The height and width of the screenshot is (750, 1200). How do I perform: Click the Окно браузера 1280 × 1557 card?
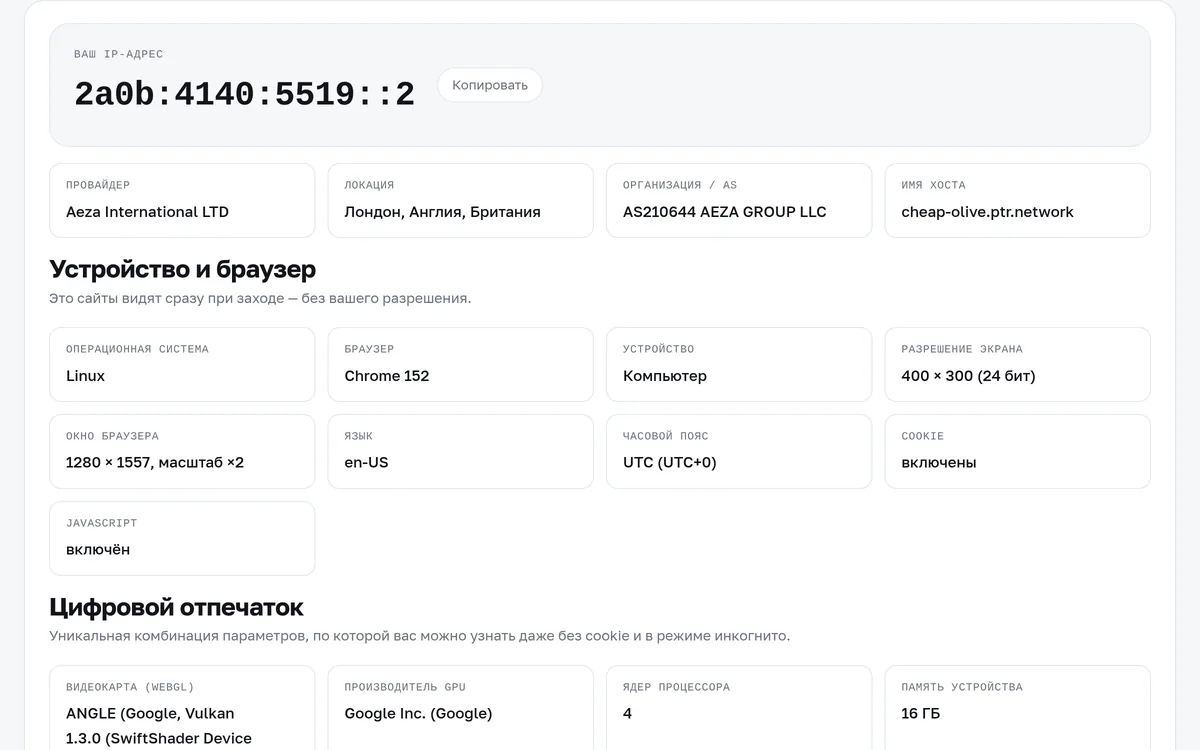pos(182,452)
